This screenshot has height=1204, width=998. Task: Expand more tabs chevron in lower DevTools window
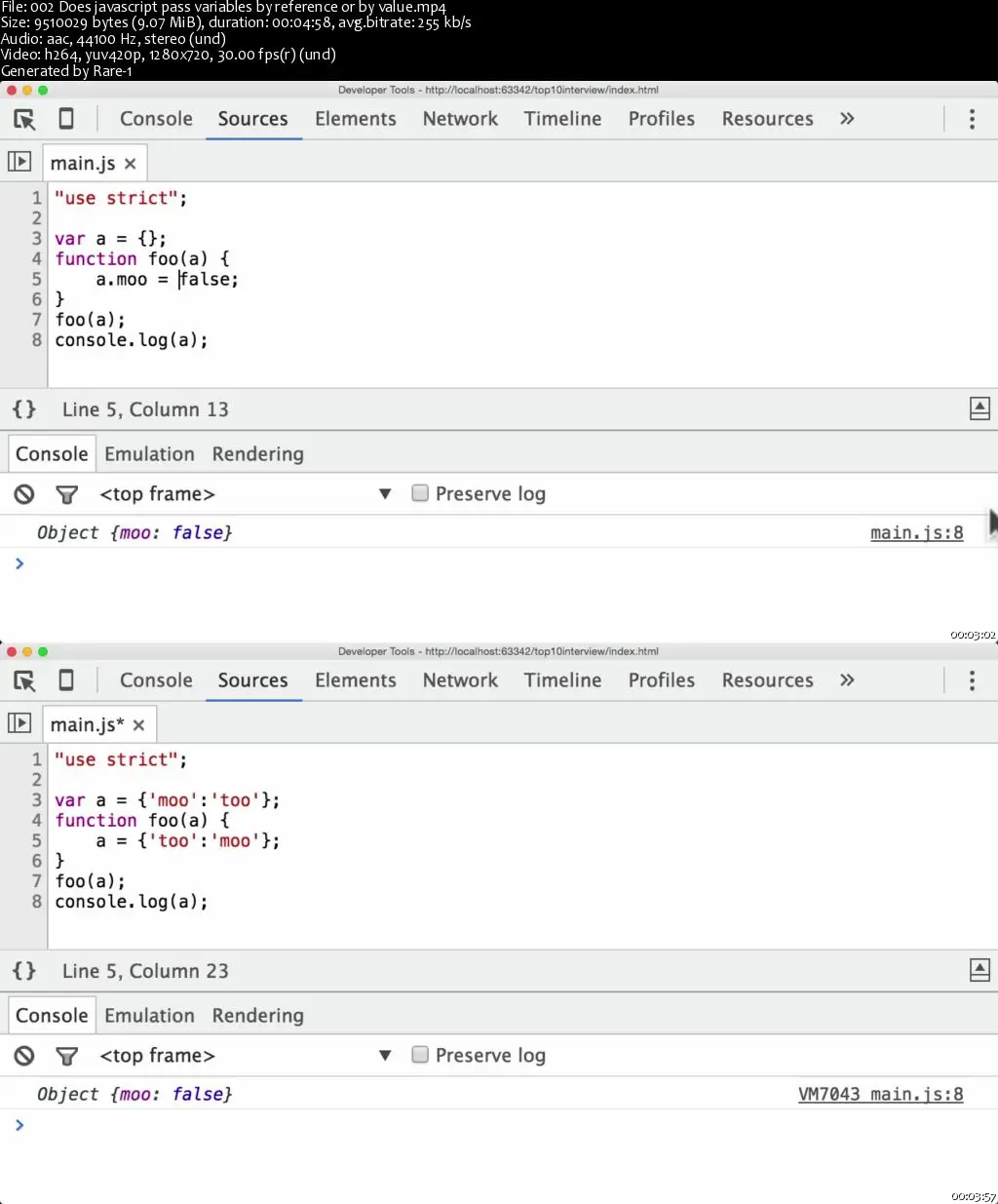click(847, 680)
